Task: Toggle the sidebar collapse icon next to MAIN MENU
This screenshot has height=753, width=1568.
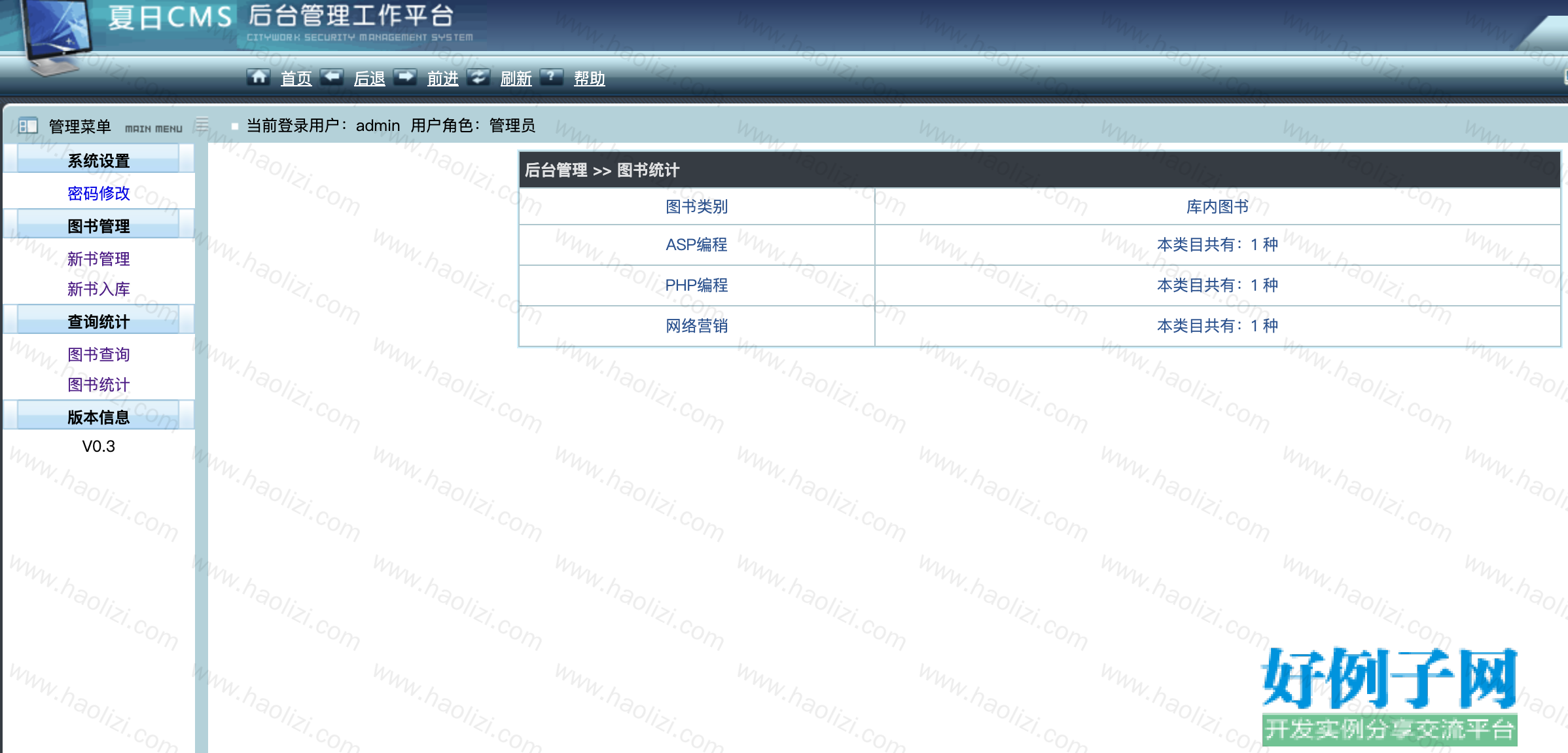Action: coord(202,124)
